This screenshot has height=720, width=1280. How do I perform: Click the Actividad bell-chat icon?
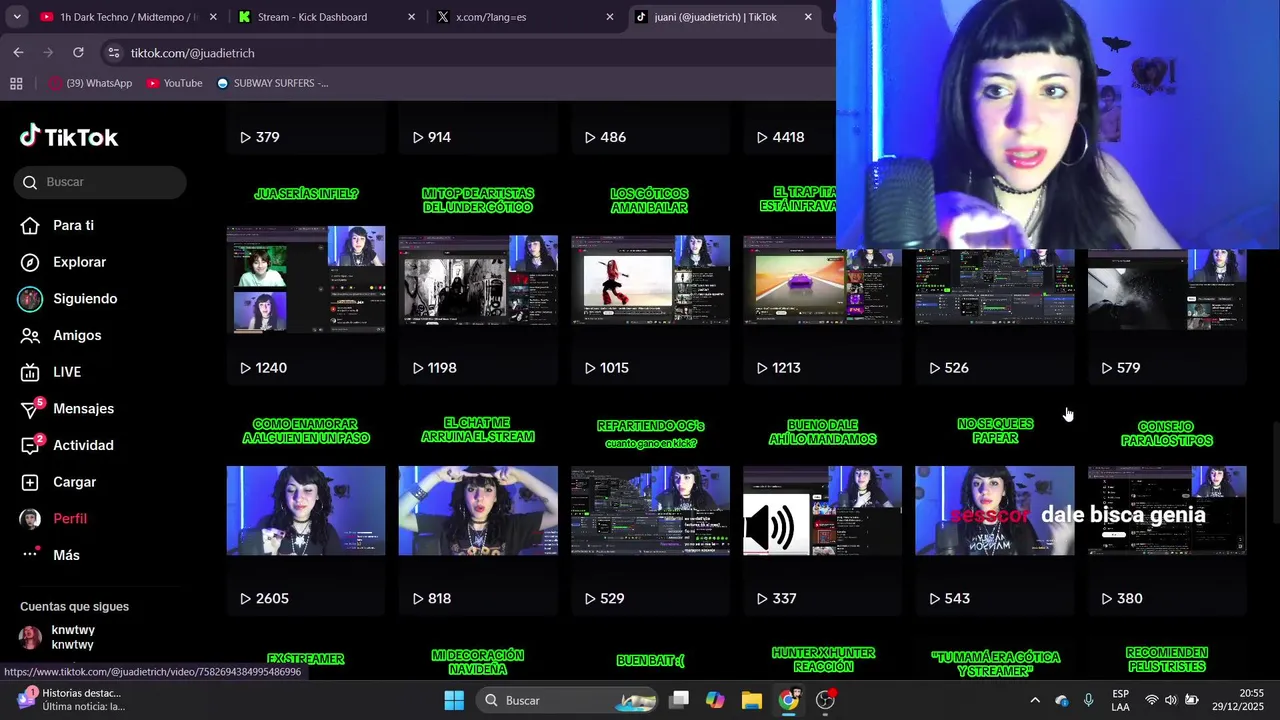tap(31, 445)
